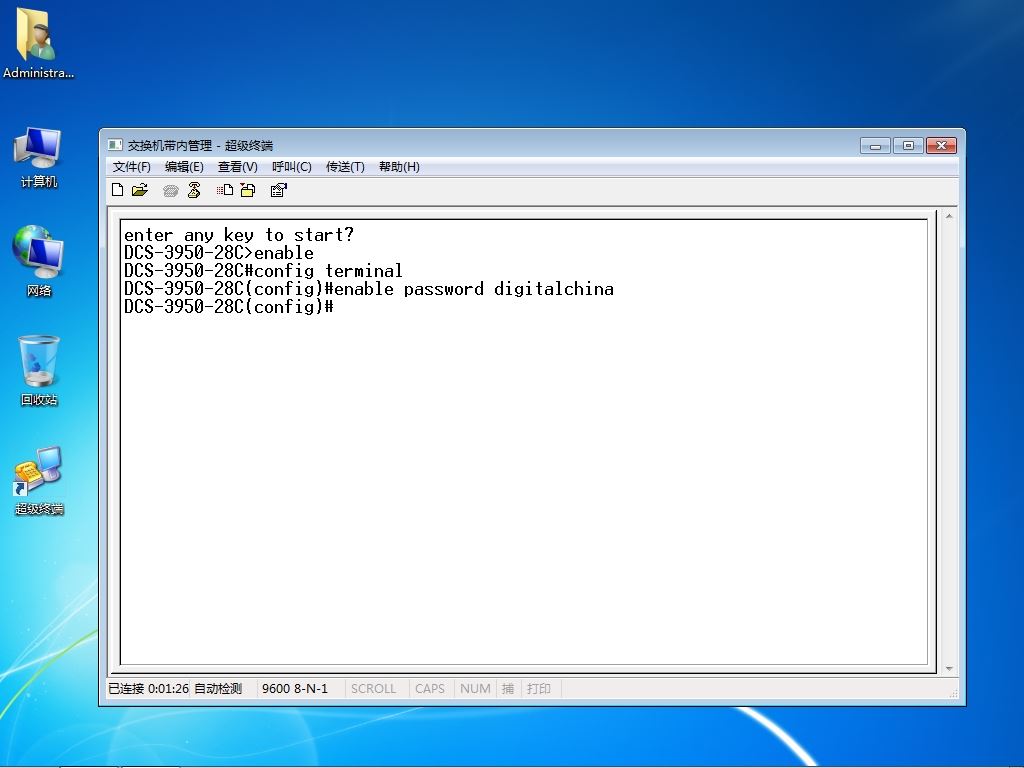This screenshot has width=1024, height=768.
Task: Click the 'enable password digitalchina' command line
Action: 369,289
